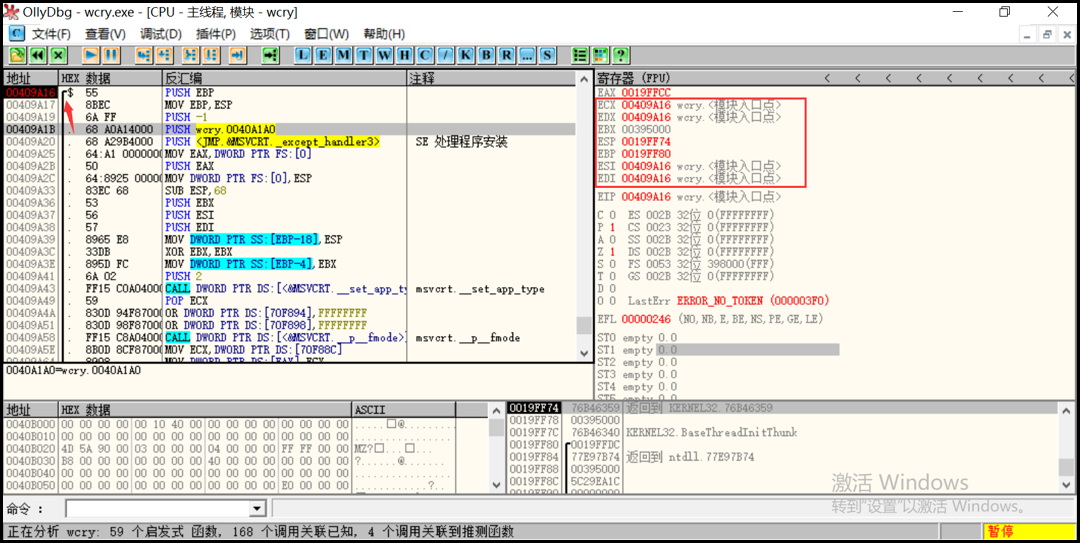Open the Appearance color grid icon
The image size is (1080, 543).
click(x=601, y=54)
